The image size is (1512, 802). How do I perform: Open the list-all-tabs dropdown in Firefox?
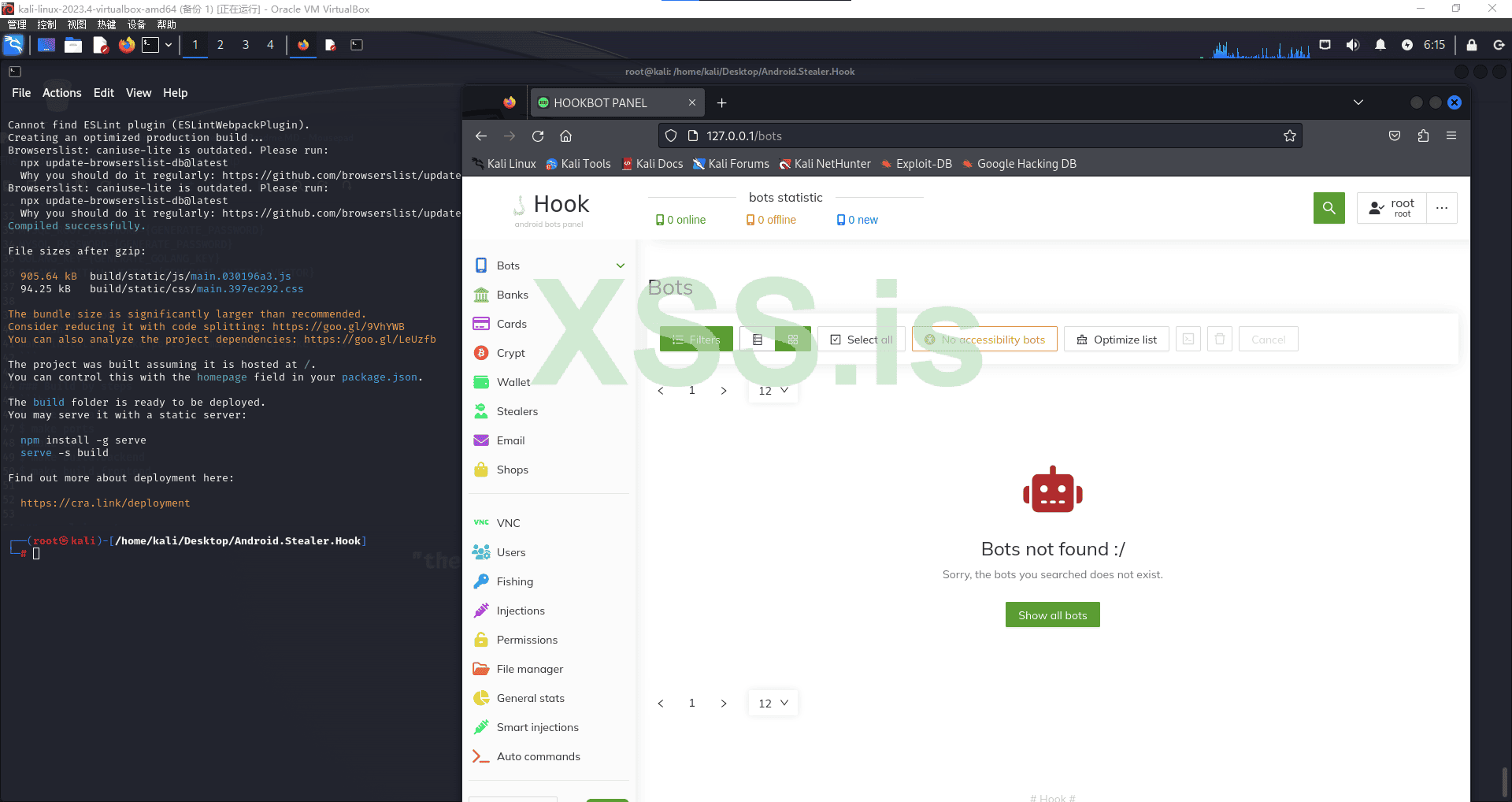click(1358, 102)
